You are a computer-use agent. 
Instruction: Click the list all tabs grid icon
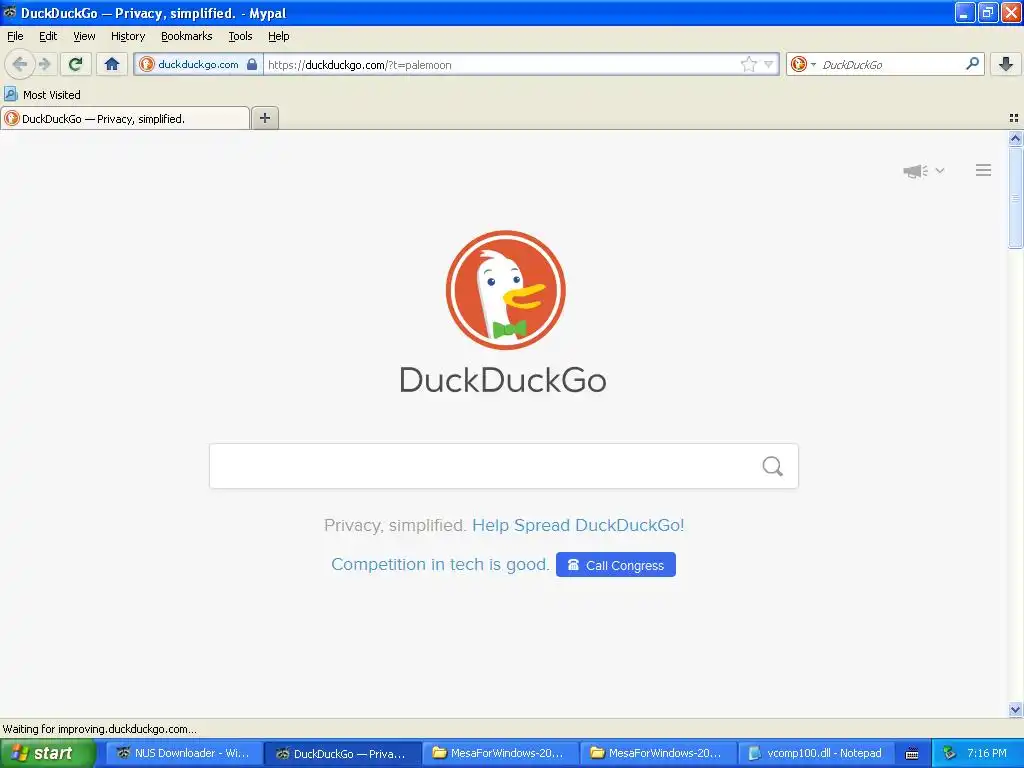(x=1014, y=118)
